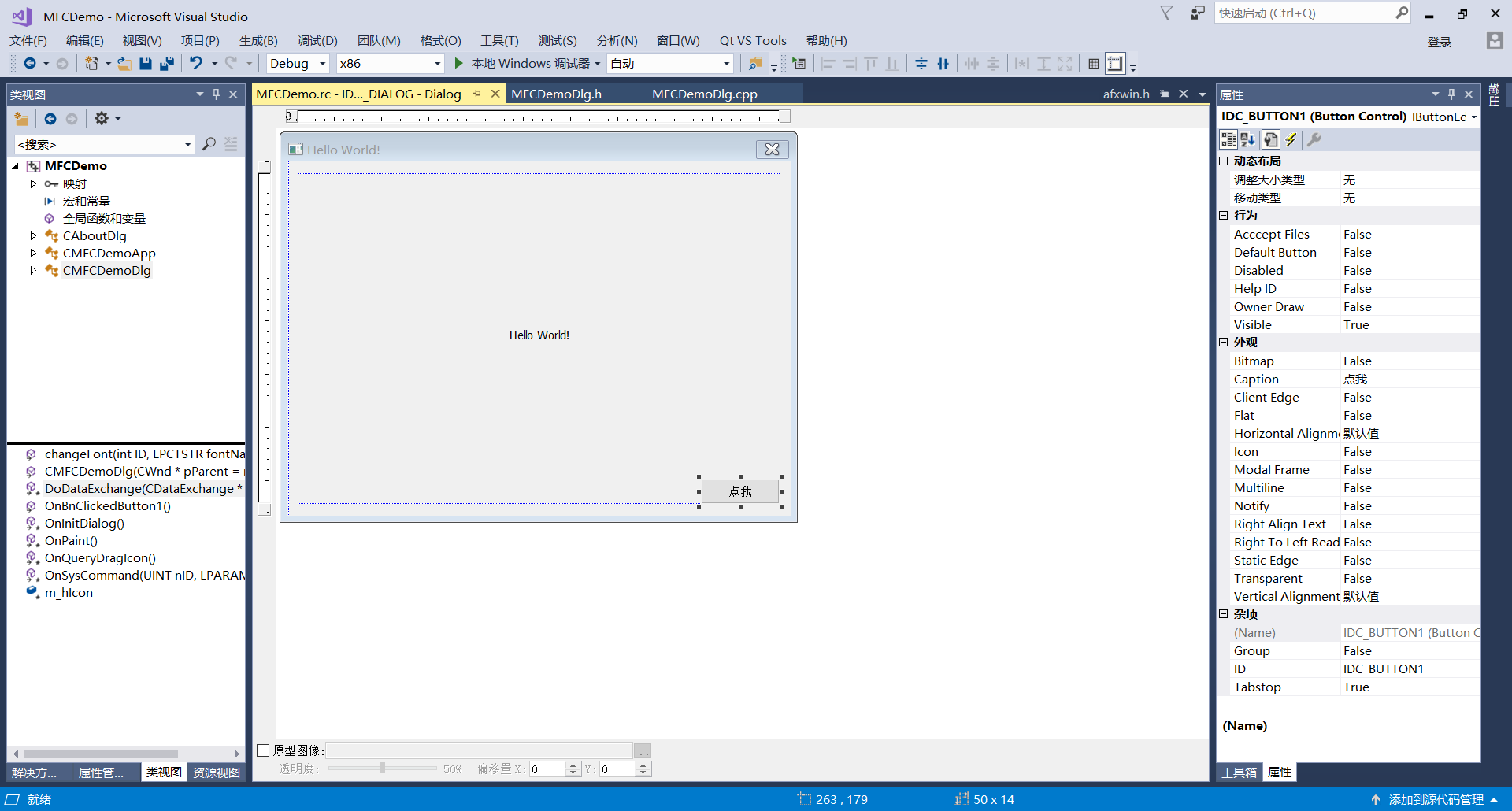
Task: Enable the 原型图像 checkbox
Action: (264, 750)
